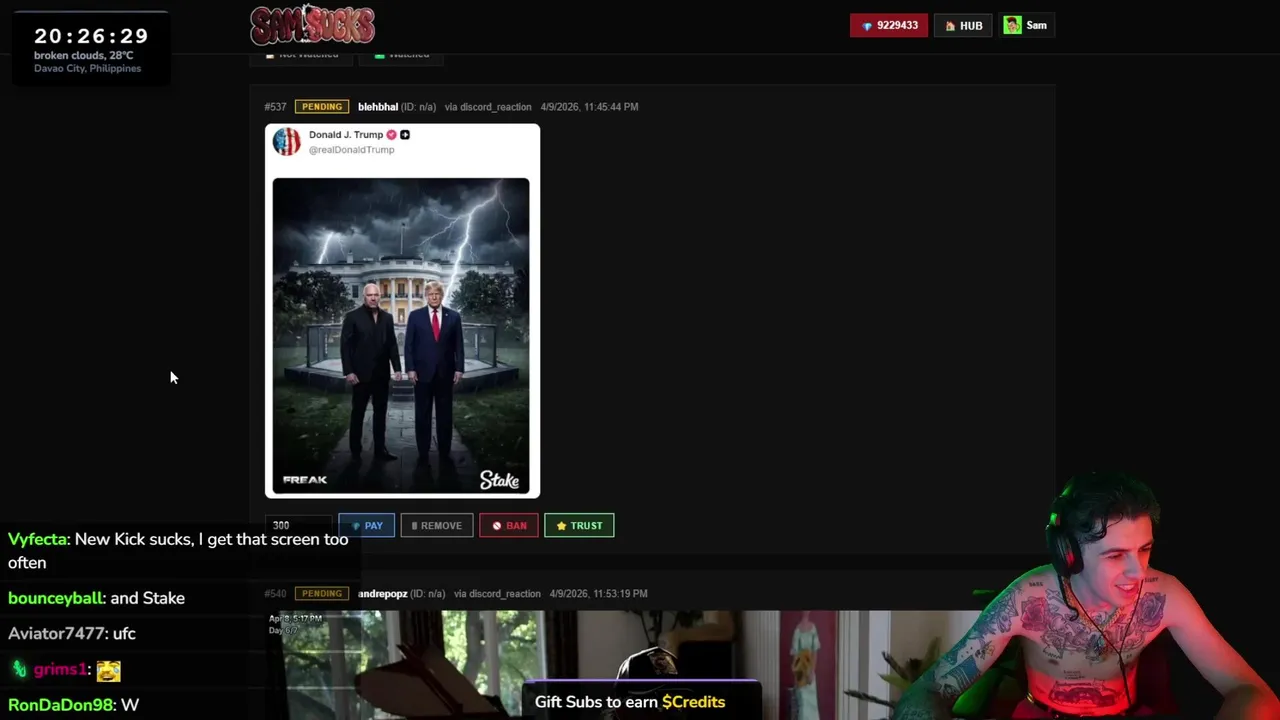Click 'Davao City, Philippines' location text
Screen dimensions: 1280x720
click(87, 68)
